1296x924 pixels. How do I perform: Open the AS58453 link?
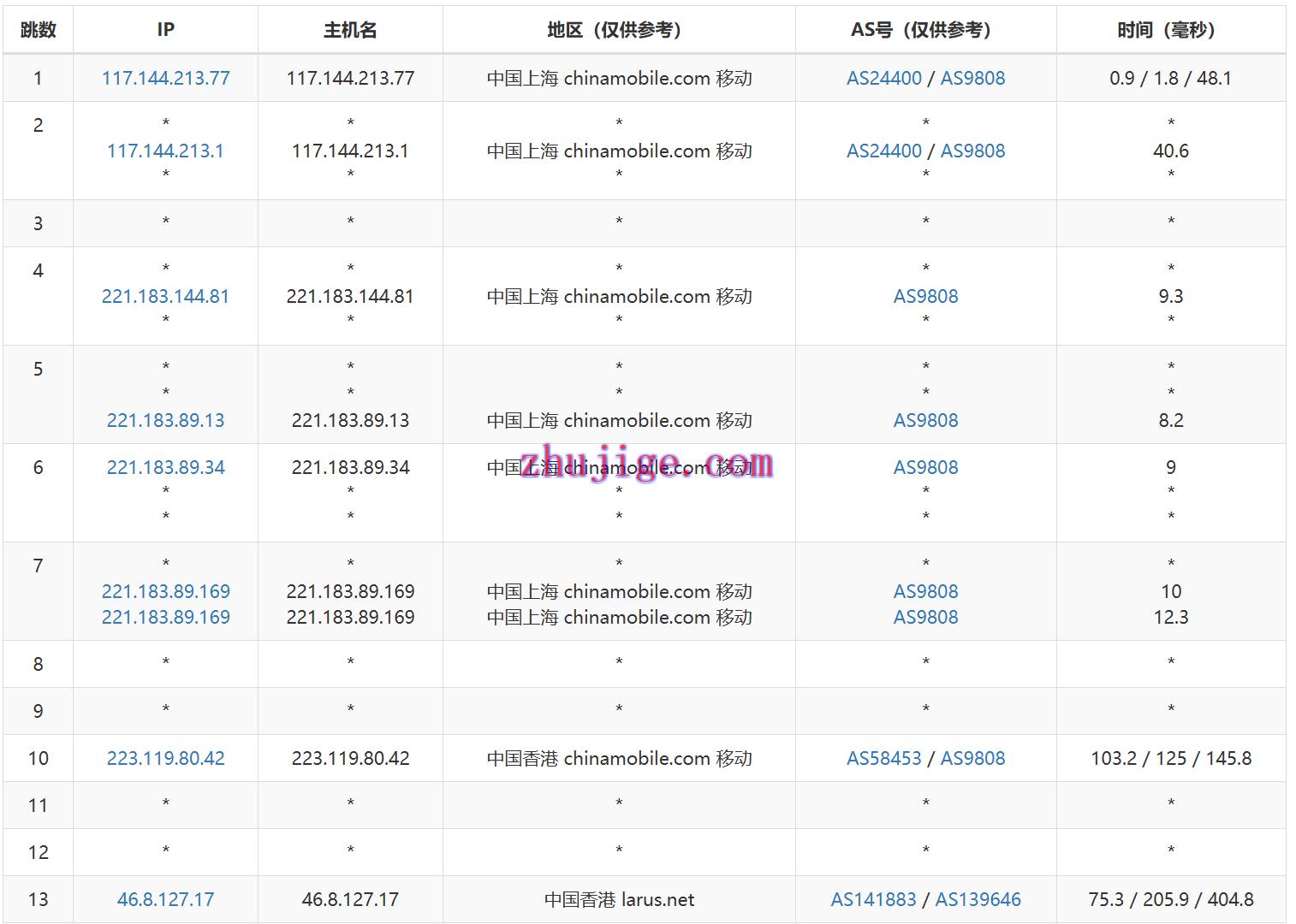tap(883, 758)
